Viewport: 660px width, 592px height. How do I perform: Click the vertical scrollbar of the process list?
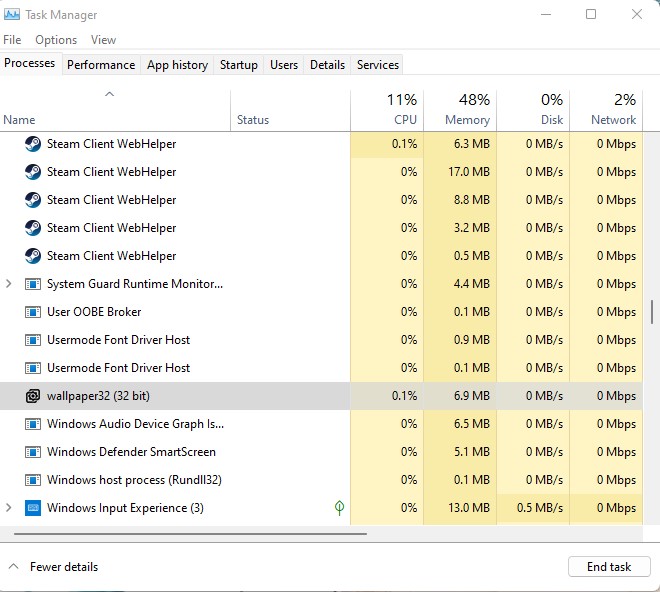click(653, 311)
